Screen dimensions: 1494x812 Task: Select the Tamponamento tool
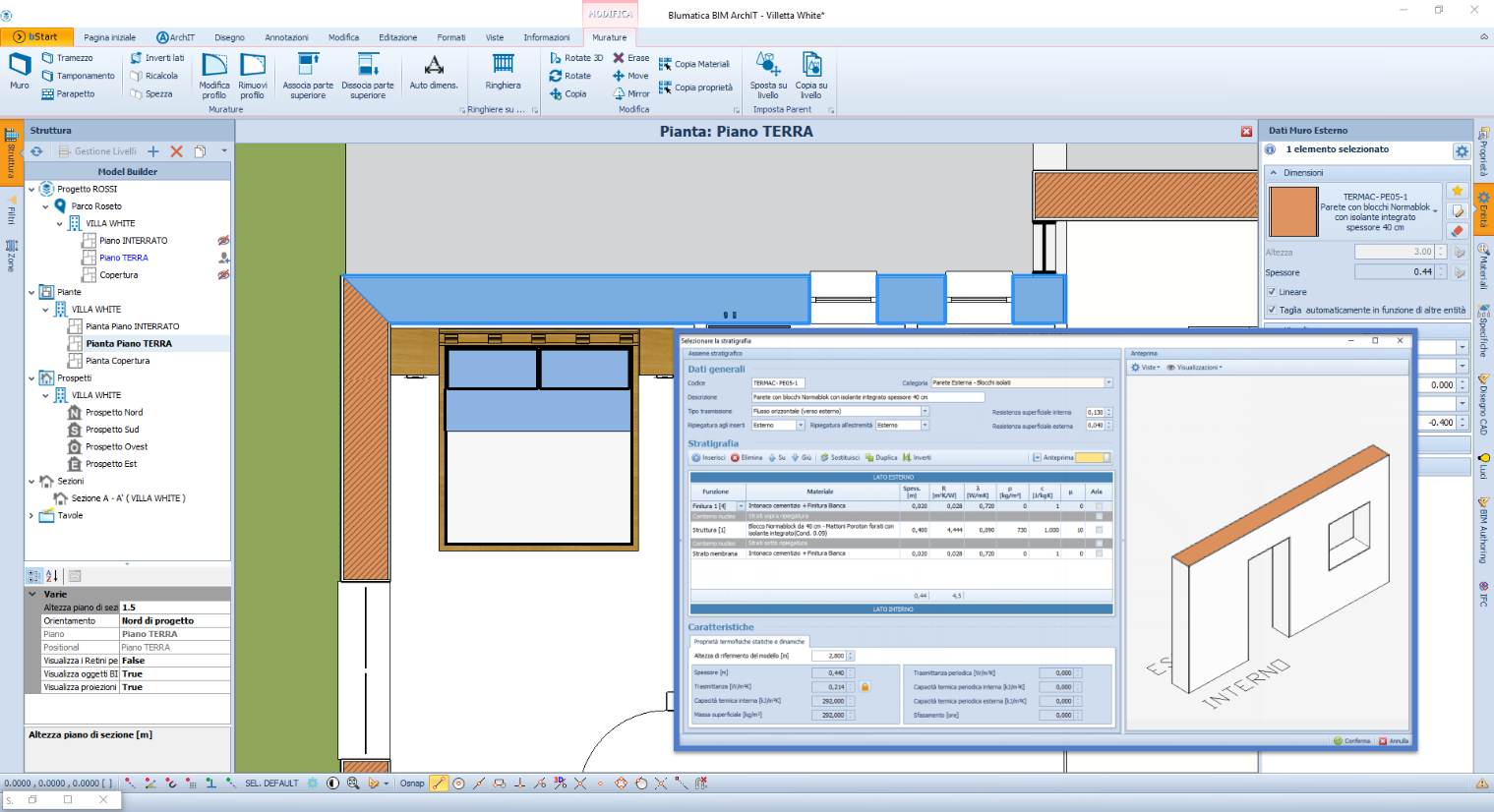tap(79, 76)
